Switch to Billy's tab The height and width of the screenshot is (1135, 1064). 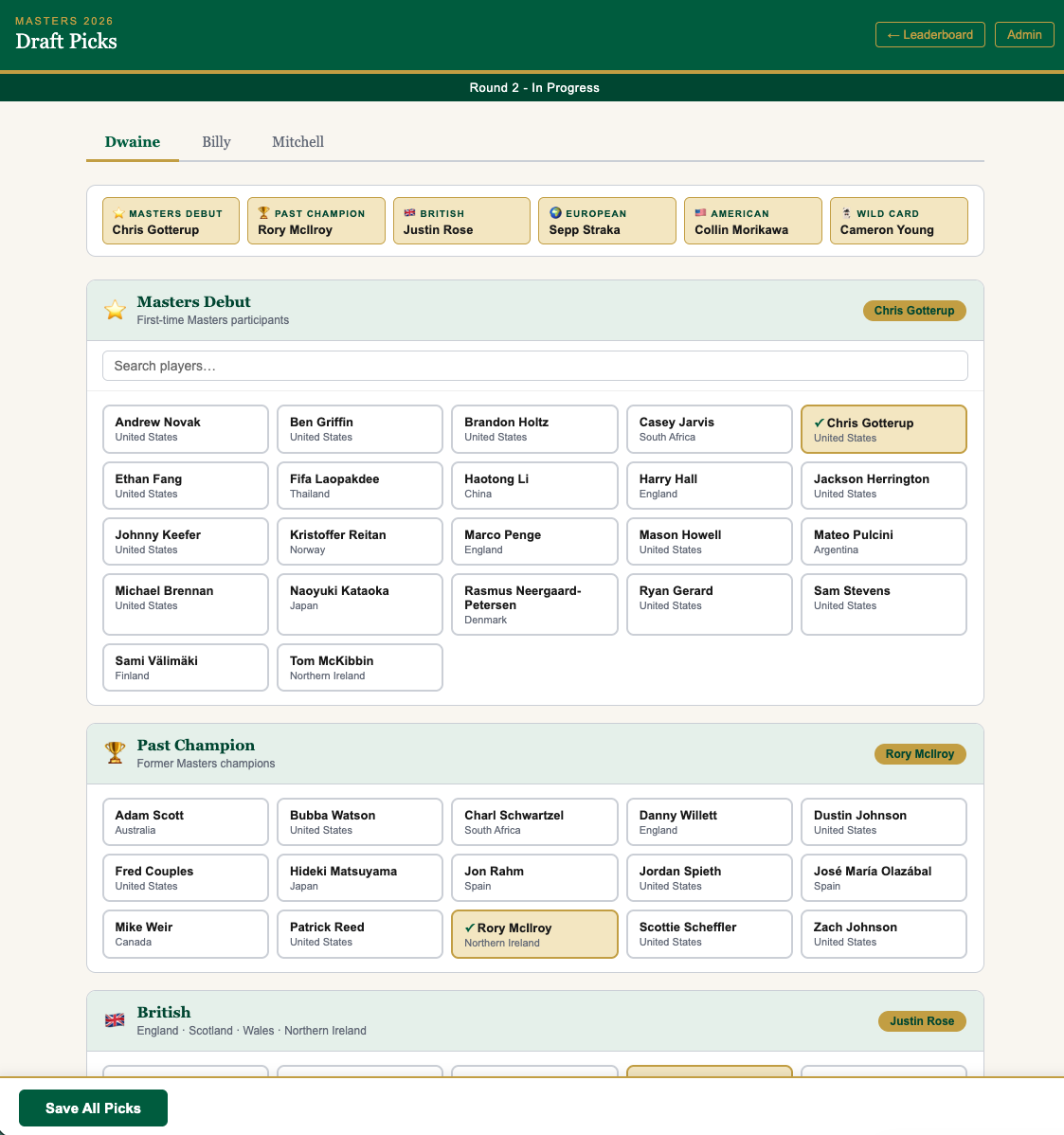point(216,141)
